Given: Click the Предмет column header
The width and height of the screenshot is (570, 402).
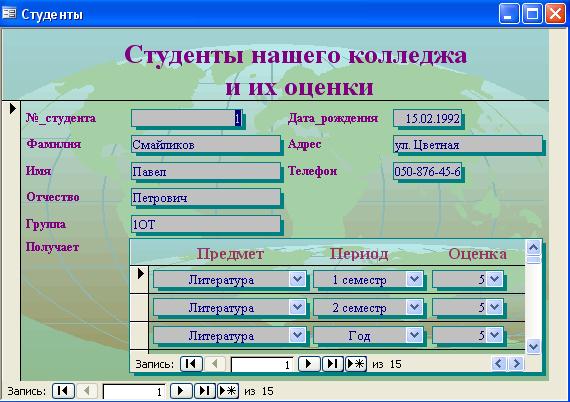Looking at the screenshot, I should (230, 254).
